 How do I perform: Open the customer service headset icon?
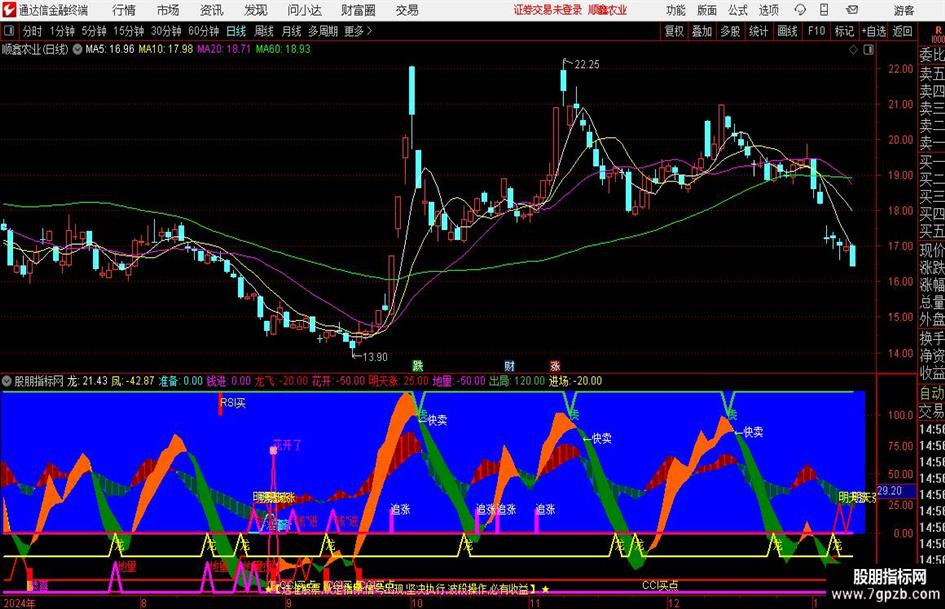tap(800, 10)
